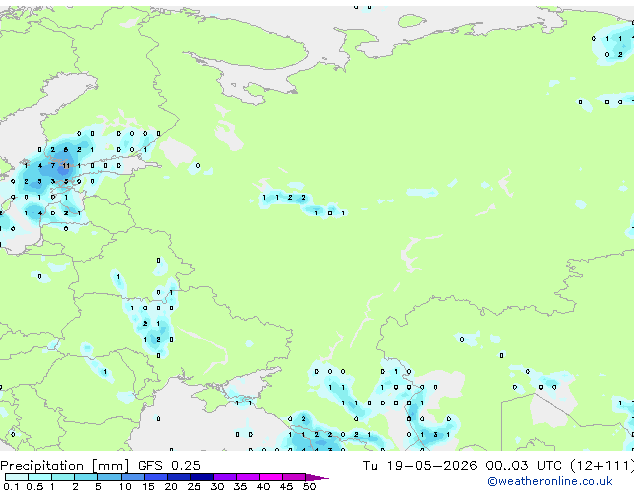Open the weatheronline.co.uk copyright link
The image size is (634, 490).
[x=550, y=481]
